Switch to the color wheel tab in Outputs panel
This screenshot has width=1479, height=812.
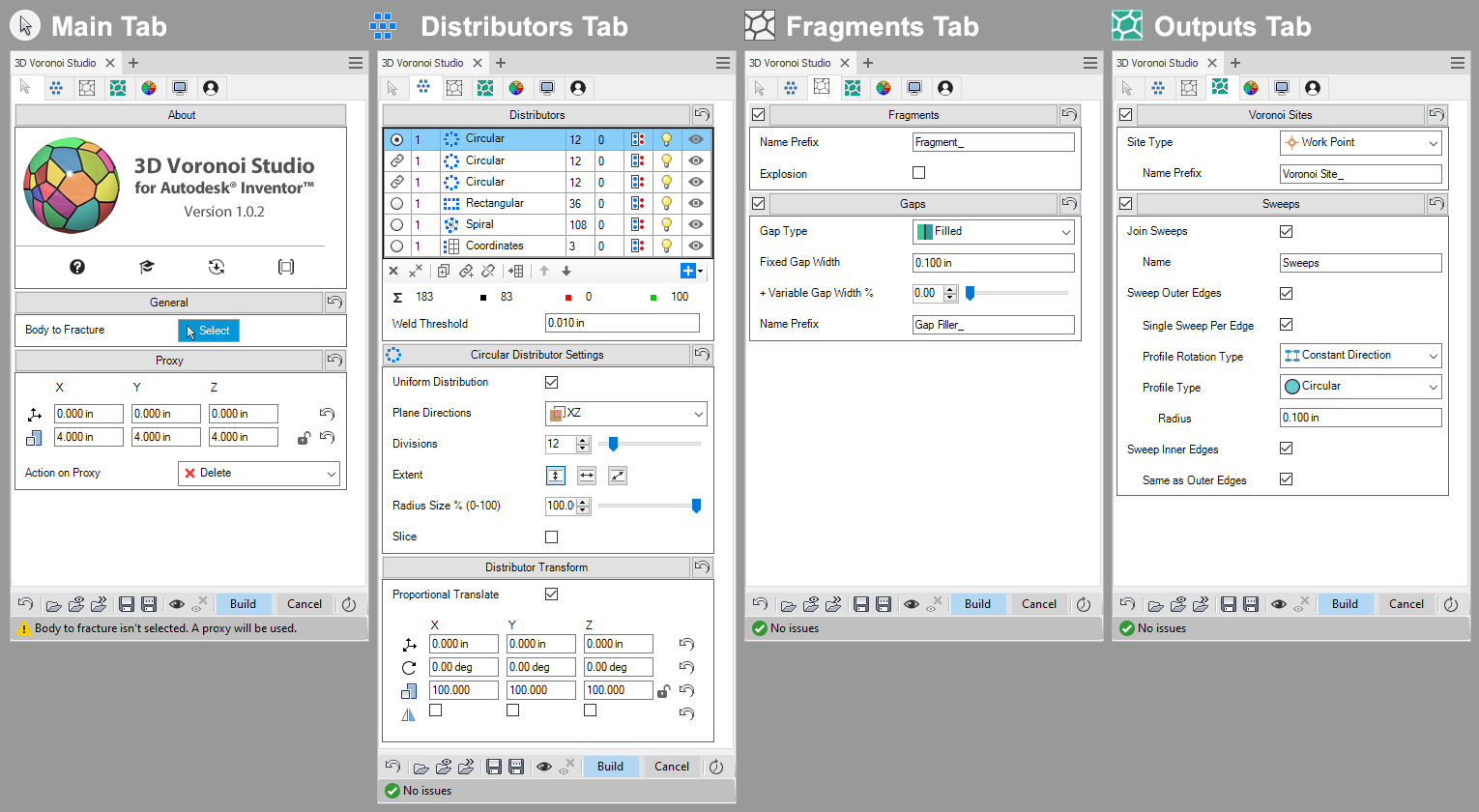1251,88
